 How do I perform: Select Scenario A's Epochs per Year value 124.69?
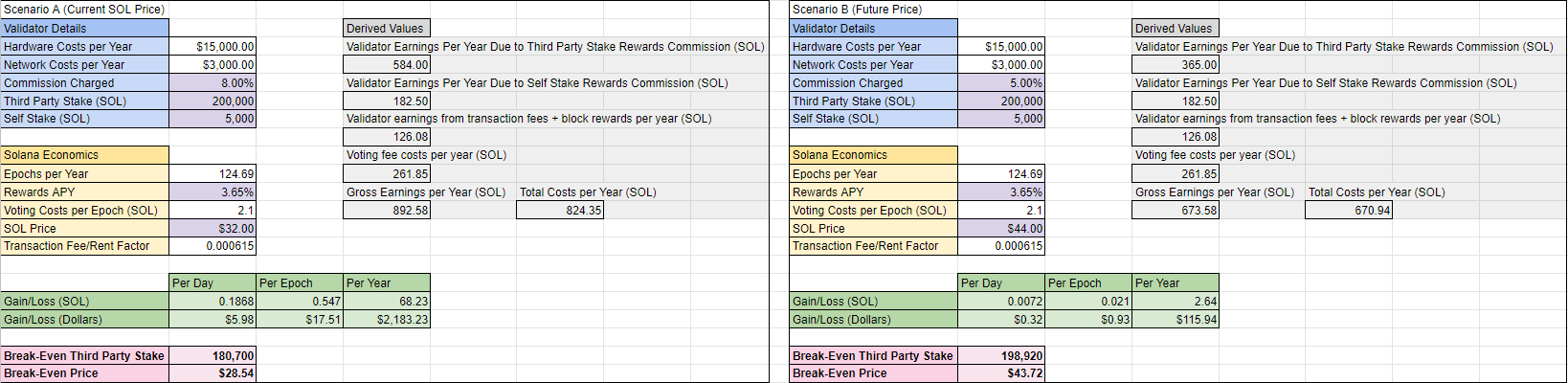tap(213, 174)
